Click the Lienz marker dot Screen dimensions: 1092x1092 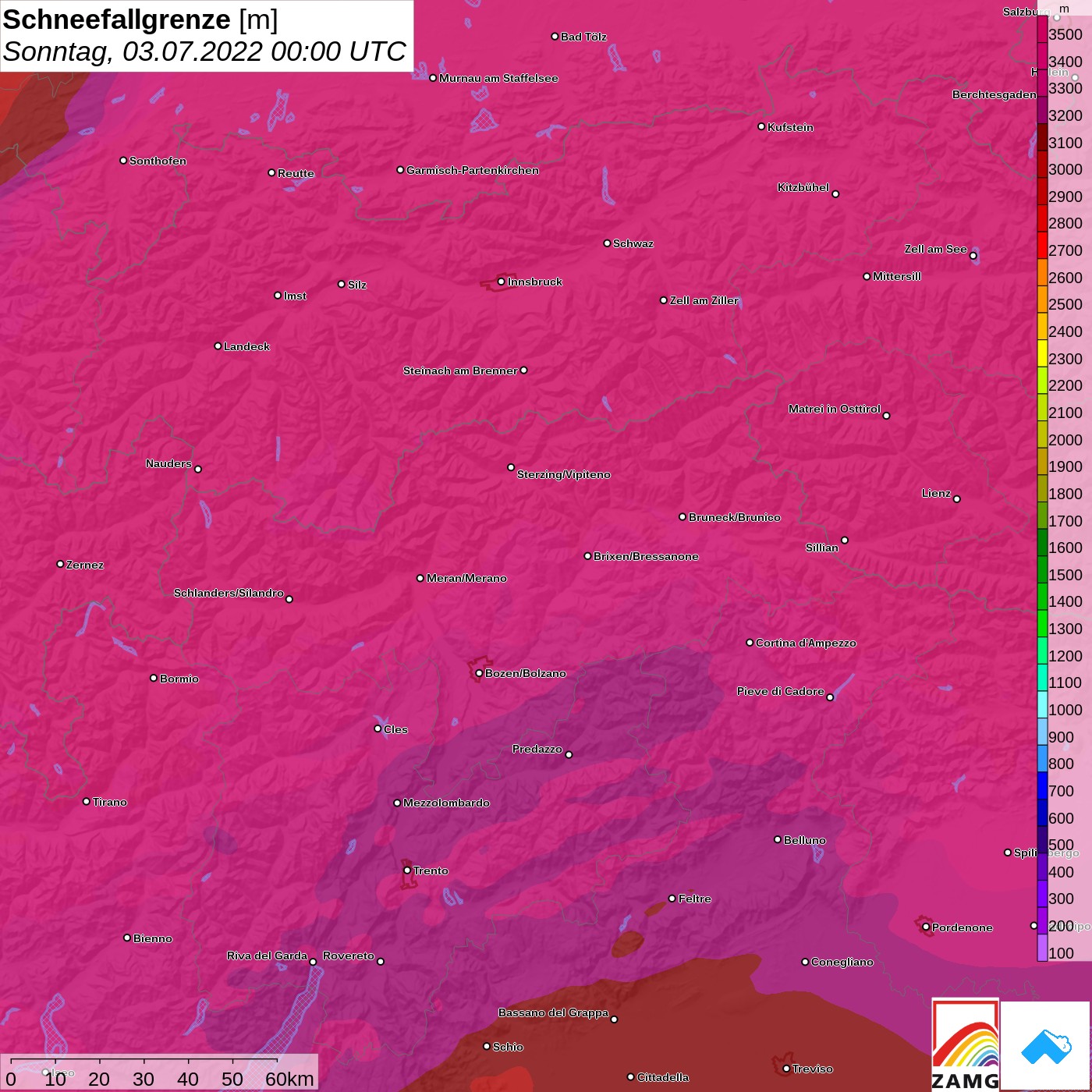pos(957,499)
